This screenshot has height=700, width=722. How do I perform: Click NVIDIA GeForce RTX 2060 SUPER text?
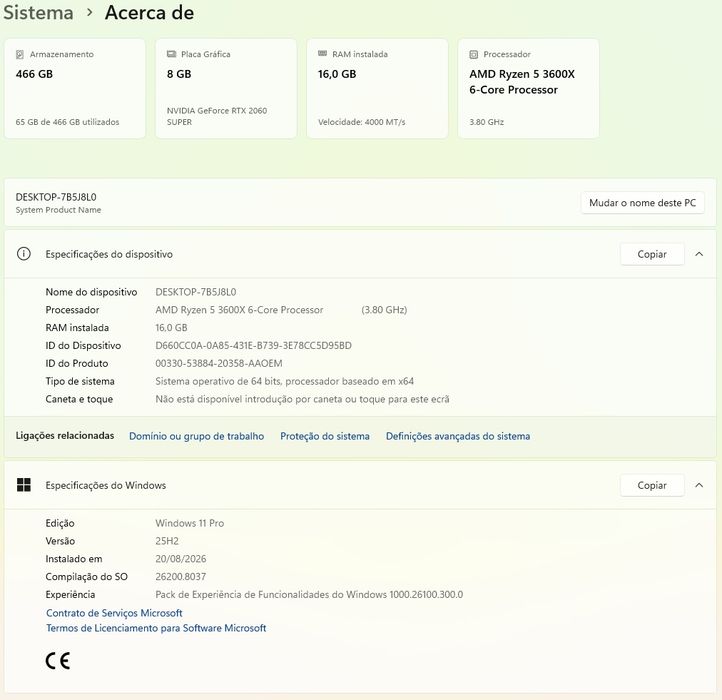(217, 116)
